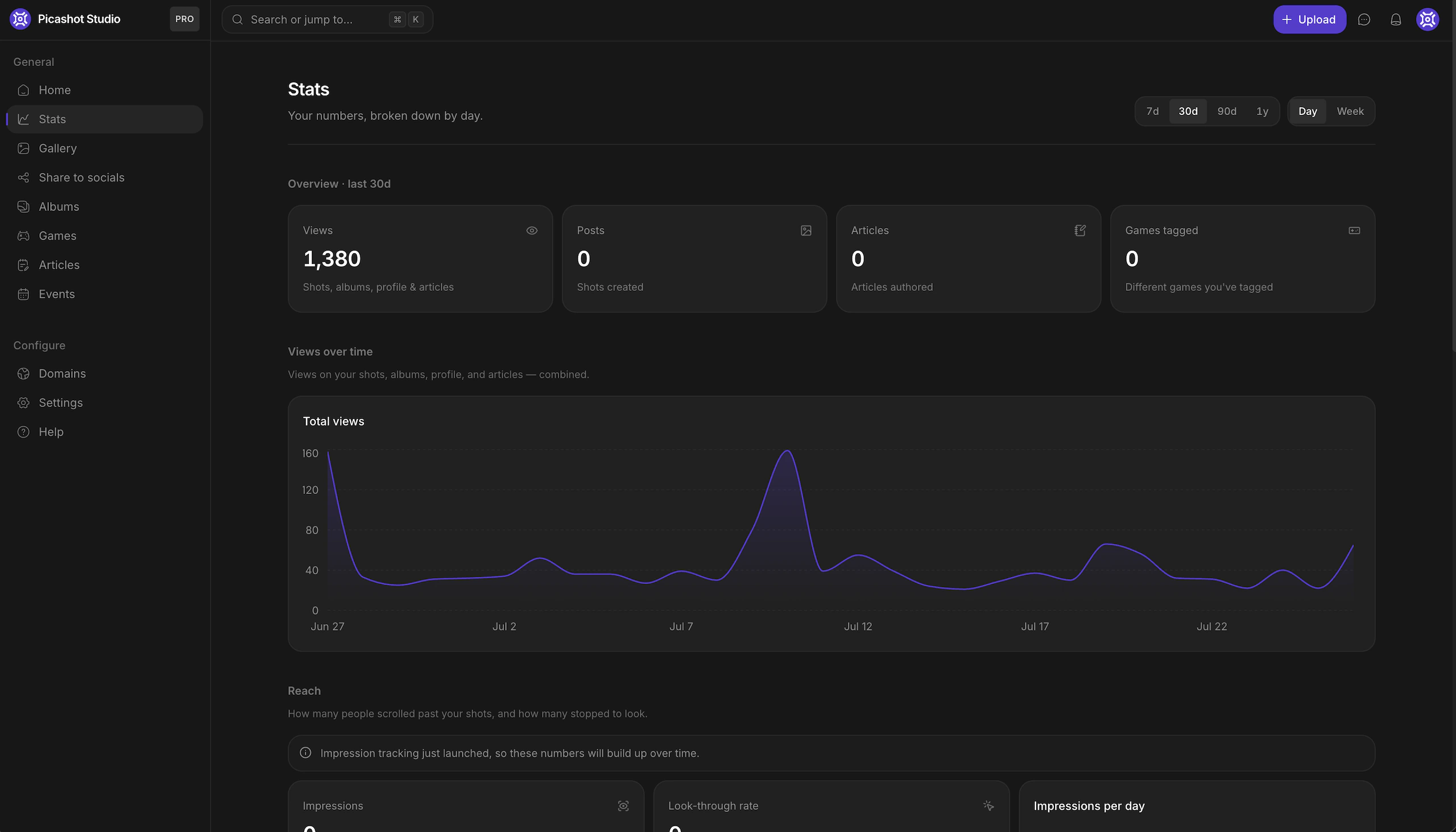This screenshot has height=832, width=1456.
Task: Open Help page
Action: pos(105,432)
